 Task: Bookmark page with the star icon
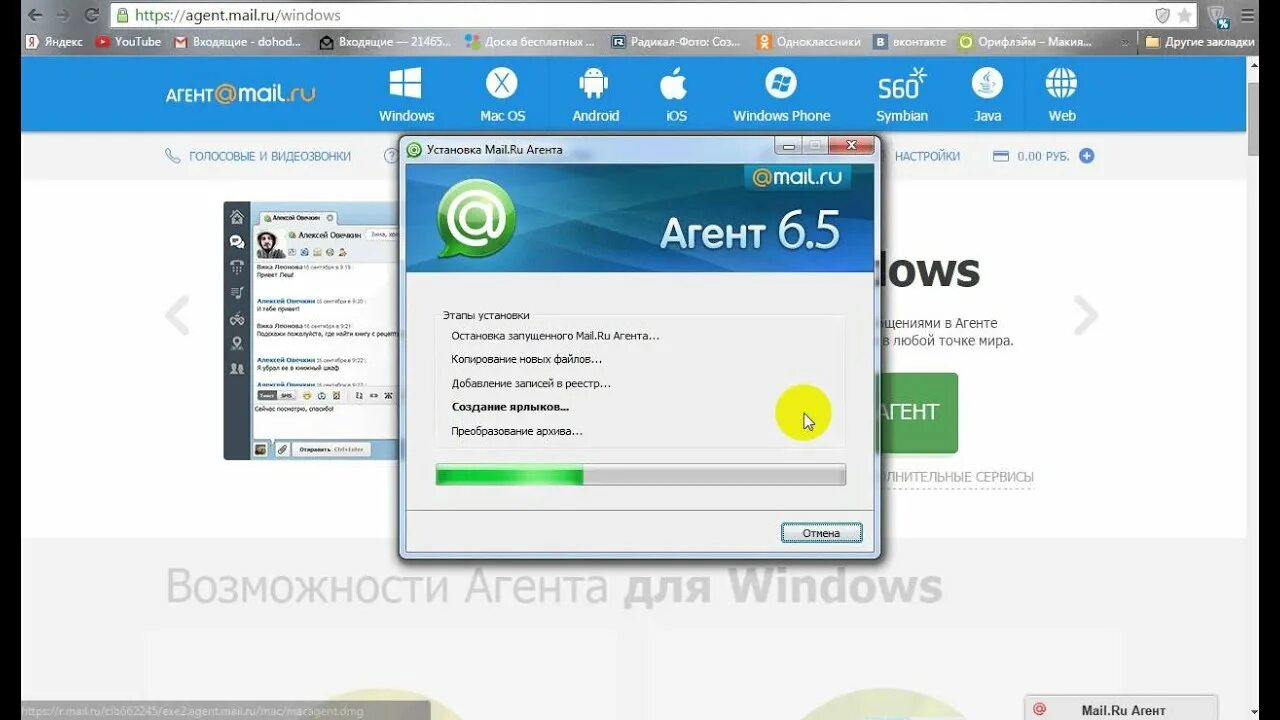1185,15
